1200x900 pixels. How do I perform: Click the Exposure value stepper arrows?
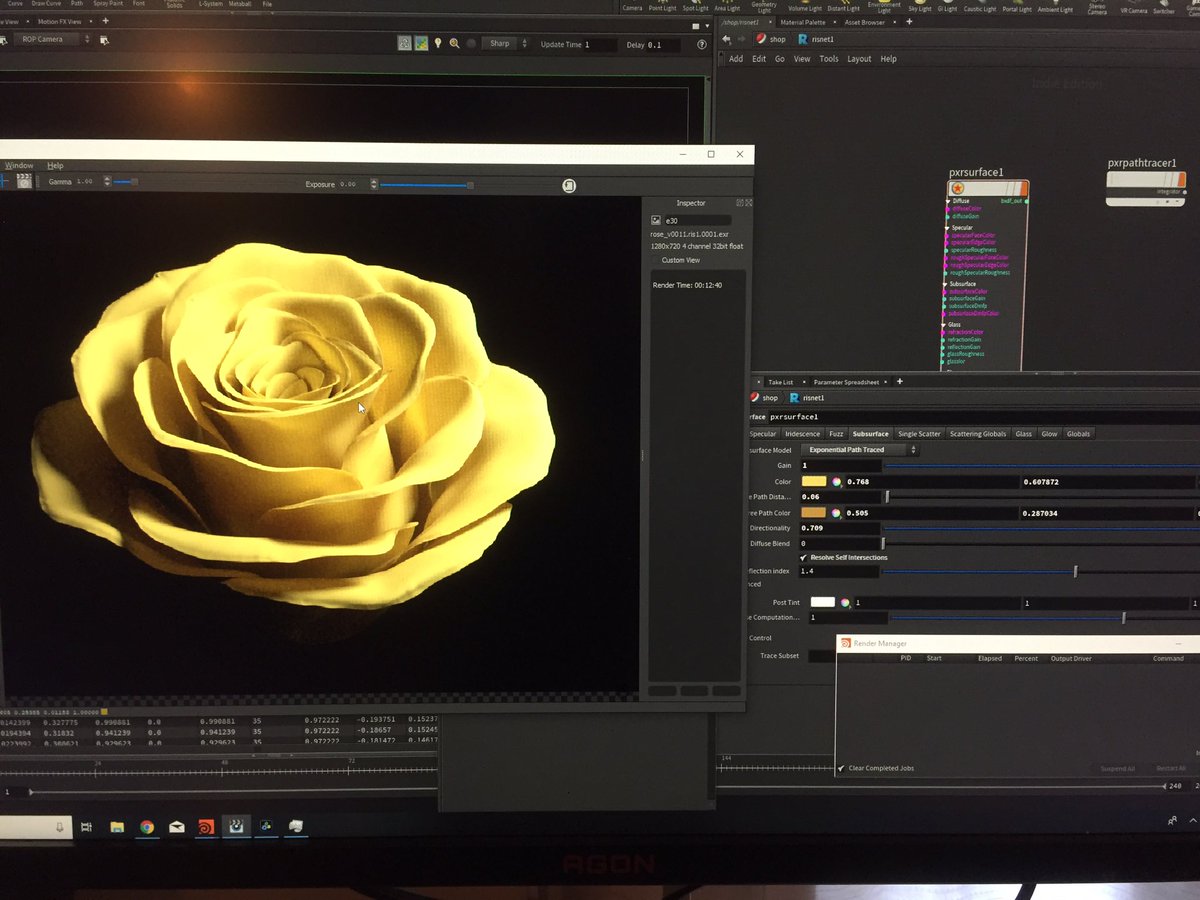[x=374, y=184]
